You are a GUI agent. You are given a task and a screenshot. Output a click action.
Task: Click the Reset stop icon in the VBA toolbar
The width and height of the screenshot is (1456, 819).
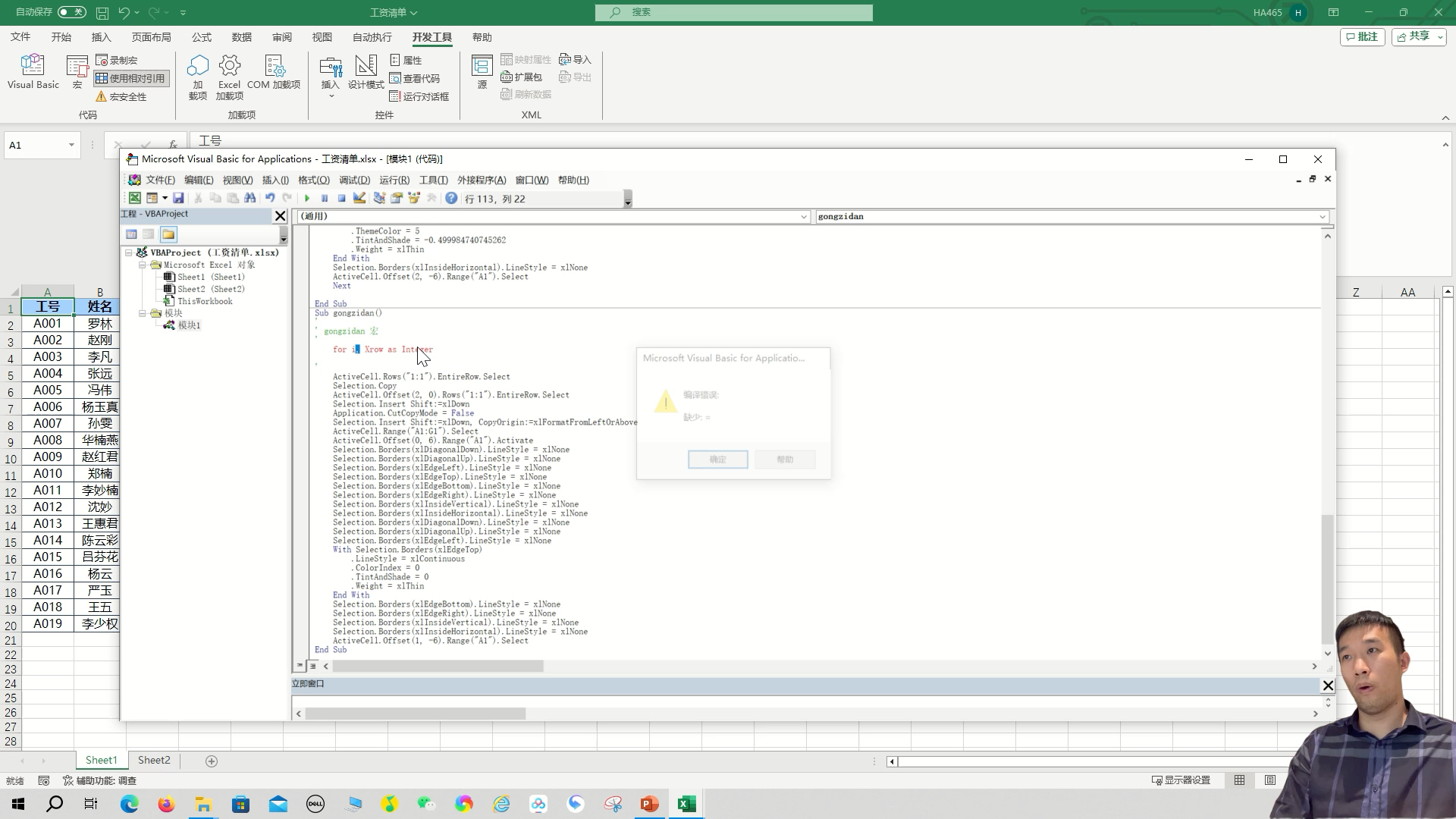pos(342,199)
